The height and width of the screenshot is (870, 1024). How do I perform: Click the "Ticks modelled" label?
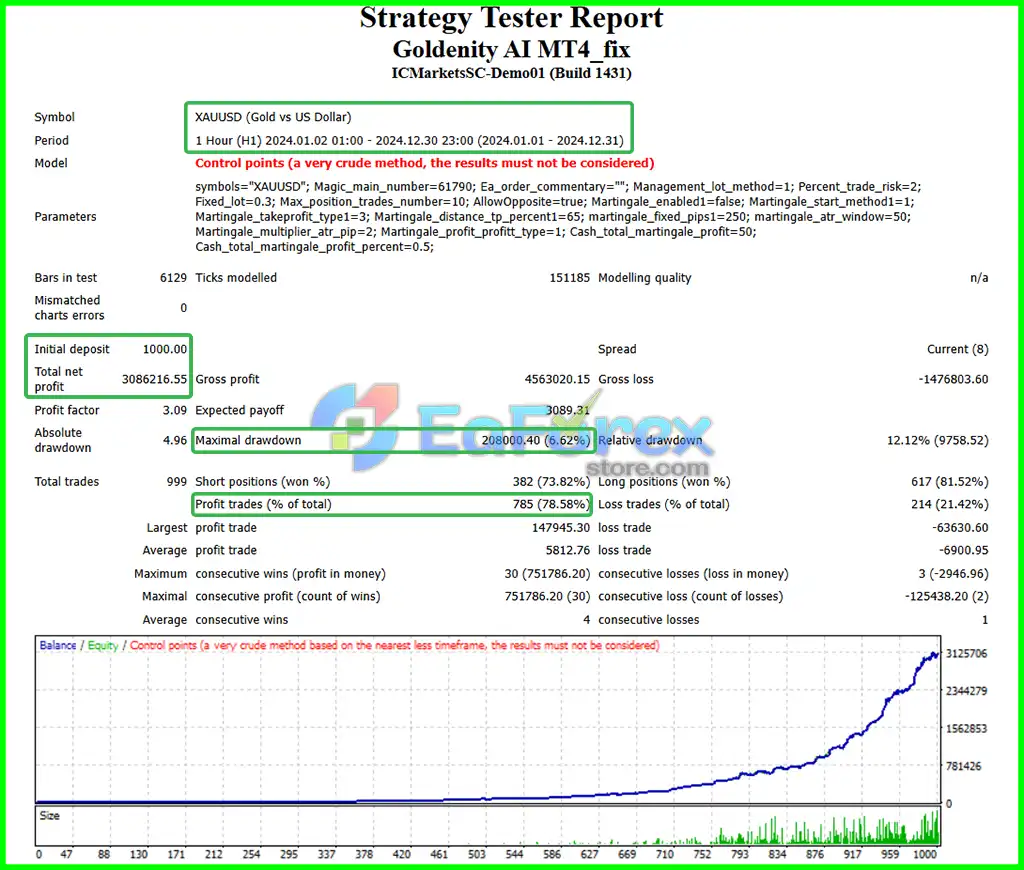click(x=236, y=278)
